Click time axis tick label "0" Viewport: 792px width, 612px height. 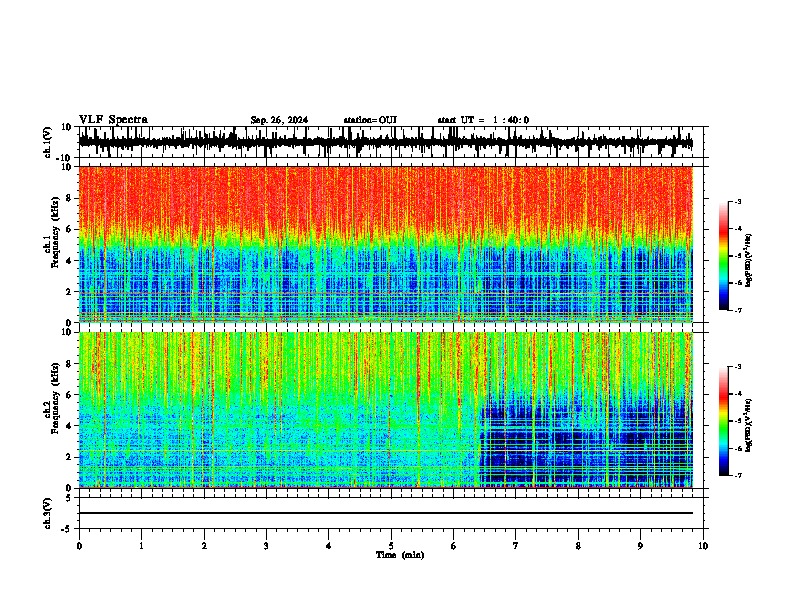click(x=79, y=546)
